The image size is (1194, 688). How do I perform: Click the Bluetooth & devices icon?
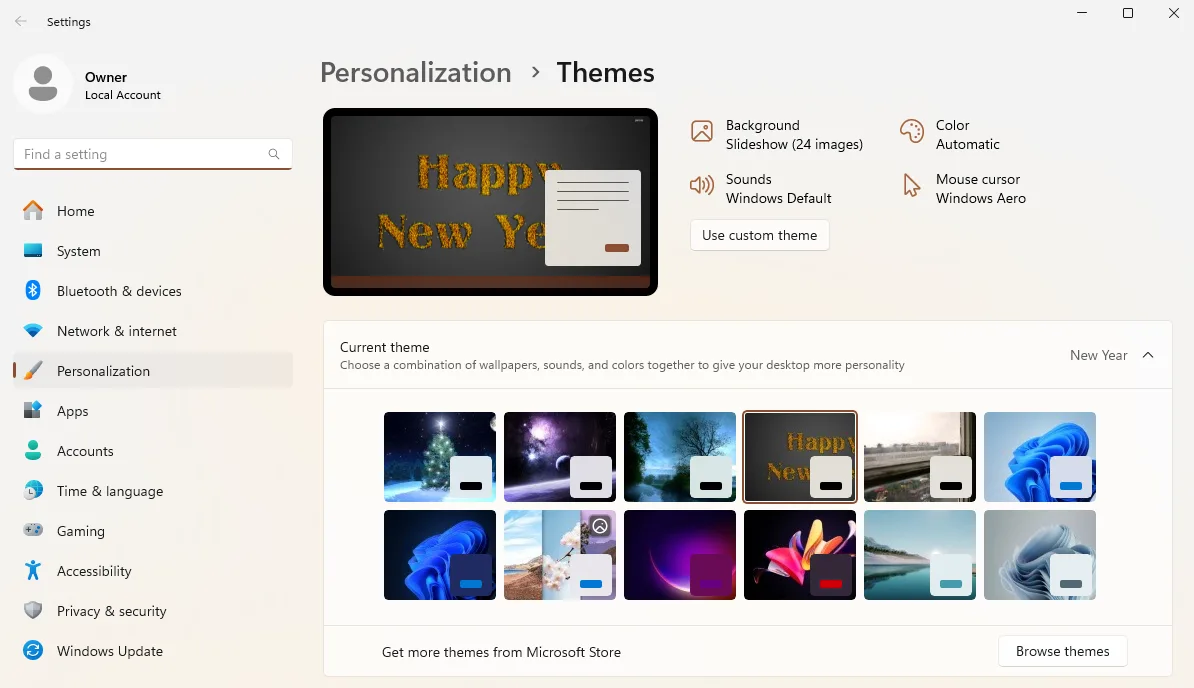click(x=33, y=291)
